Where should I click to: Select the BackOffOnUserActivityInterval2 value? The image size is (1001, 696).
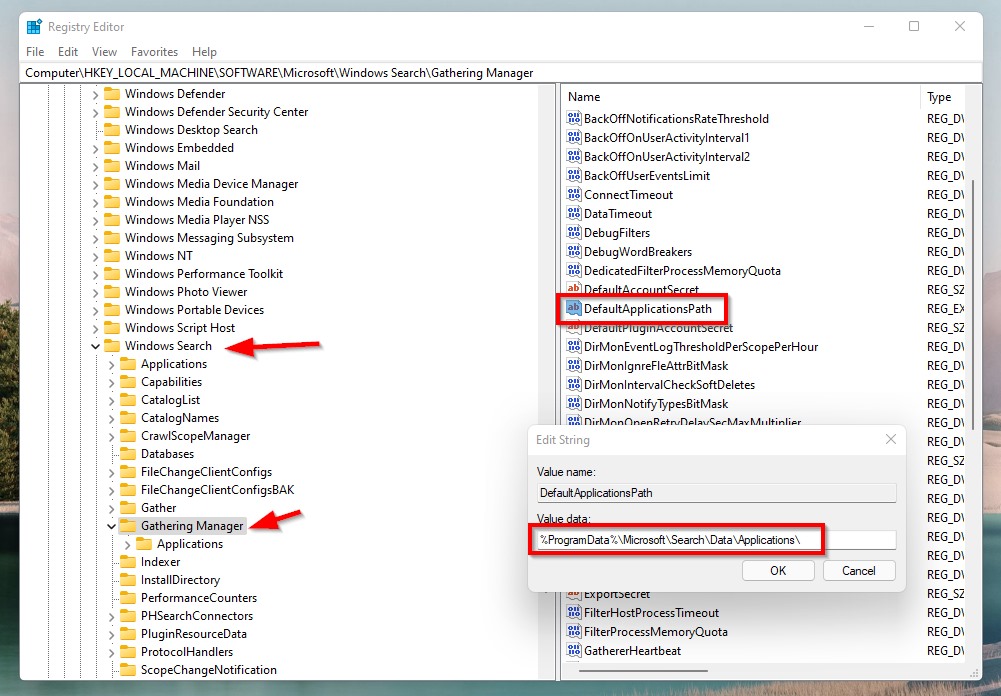(x=666, y=156)
